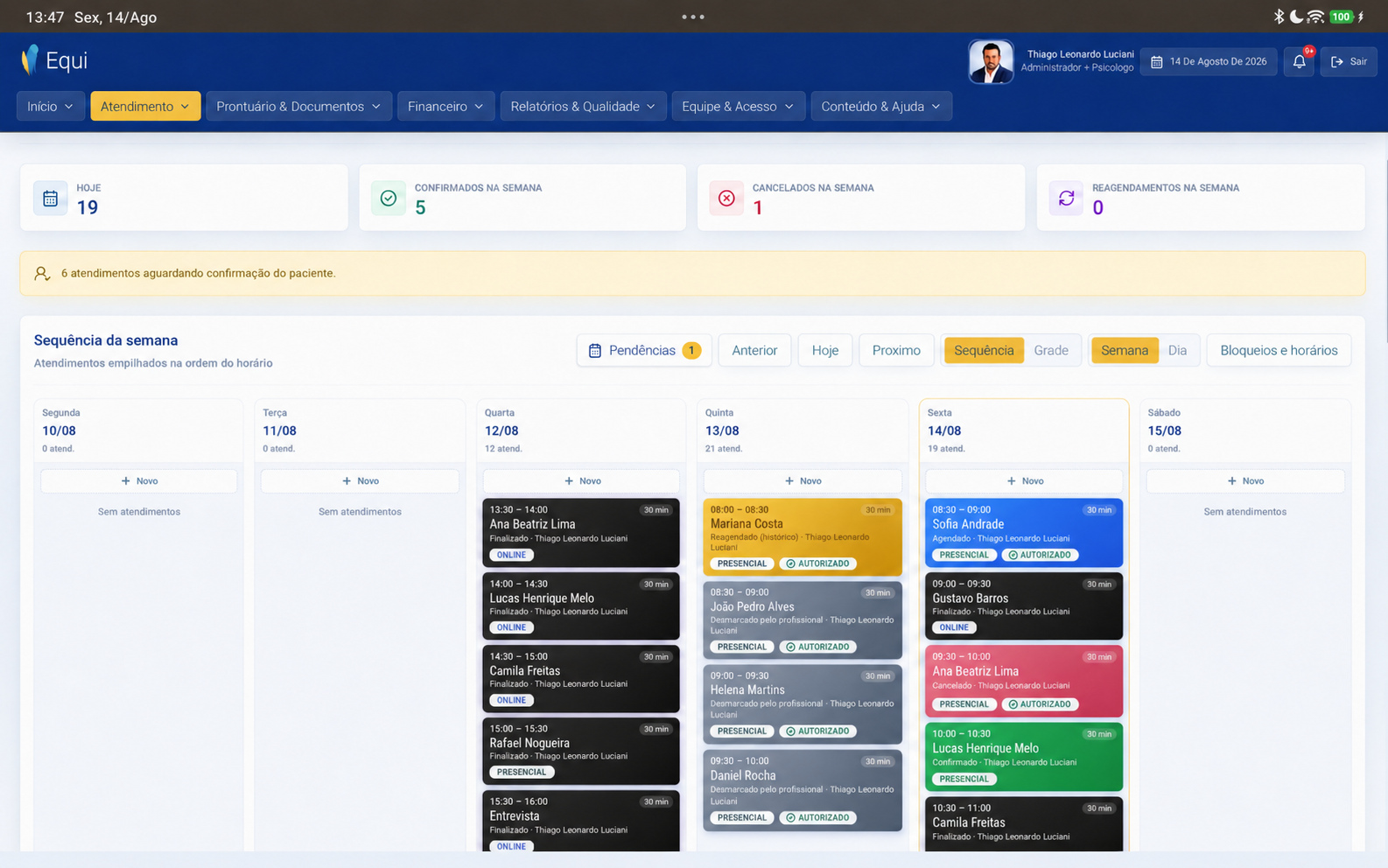1388x868 pixels.
Task: Click the Hoje calendar icon
Action: point(51,198)
